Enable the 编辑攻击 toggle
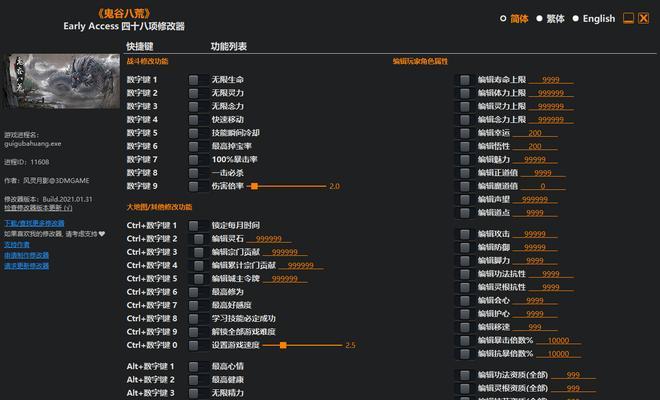 (465, 234)
